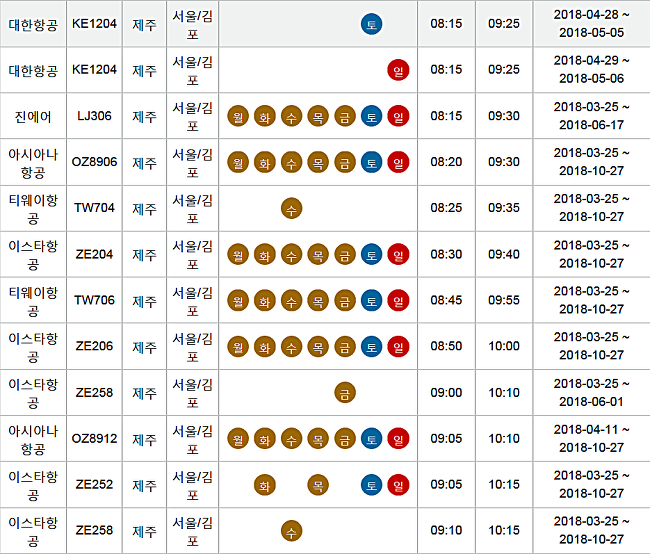Click the 목 badge in the OZ8912 row

coord(318,439)
